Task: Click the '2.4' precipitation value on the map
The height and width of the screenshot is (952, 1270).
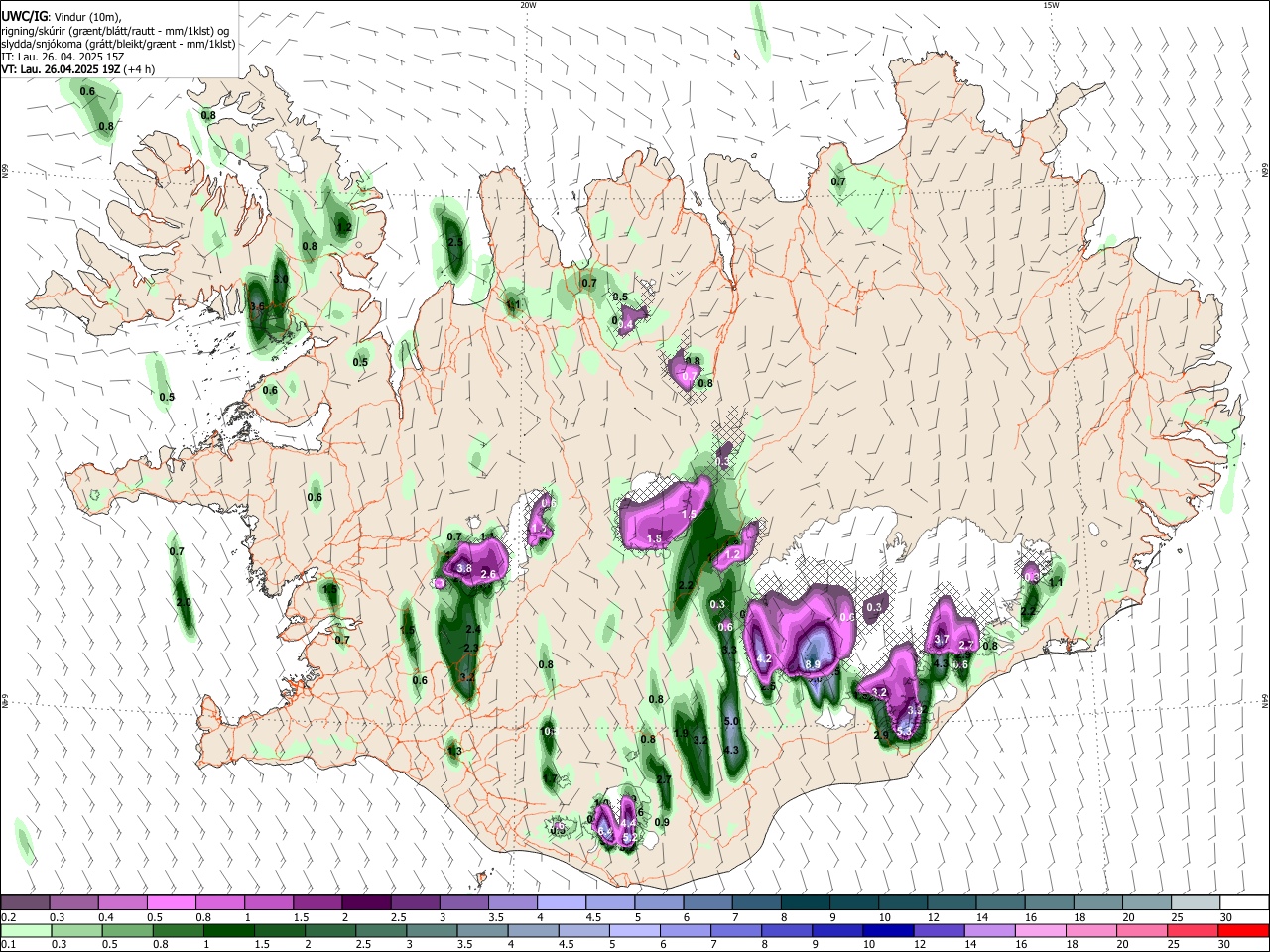Action: coord(472,630)
